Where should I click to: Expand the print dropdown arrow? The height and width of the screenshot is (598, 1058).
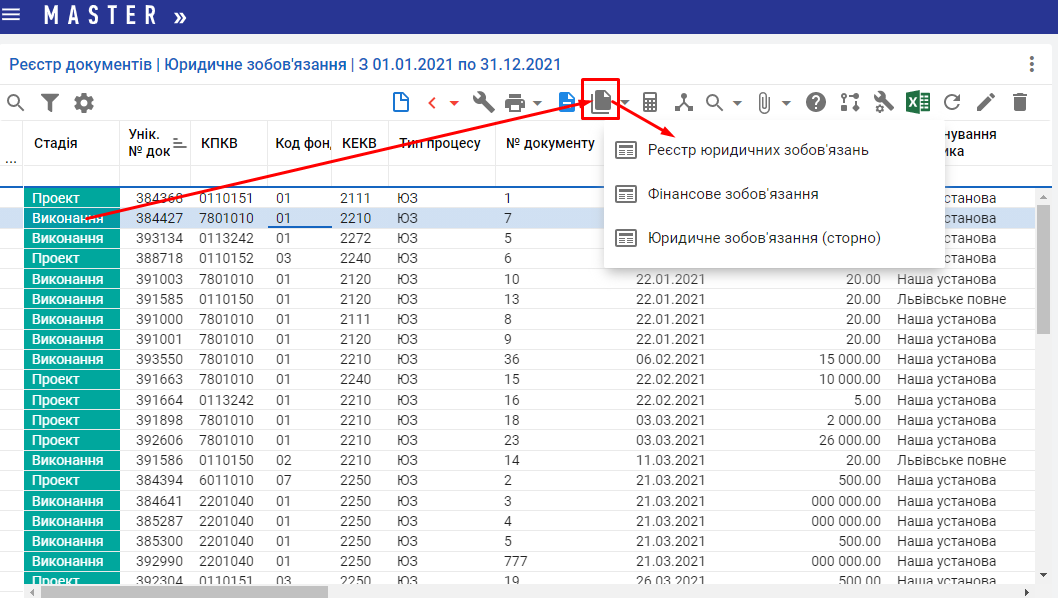pyautogui.click(x=537, y=103)
